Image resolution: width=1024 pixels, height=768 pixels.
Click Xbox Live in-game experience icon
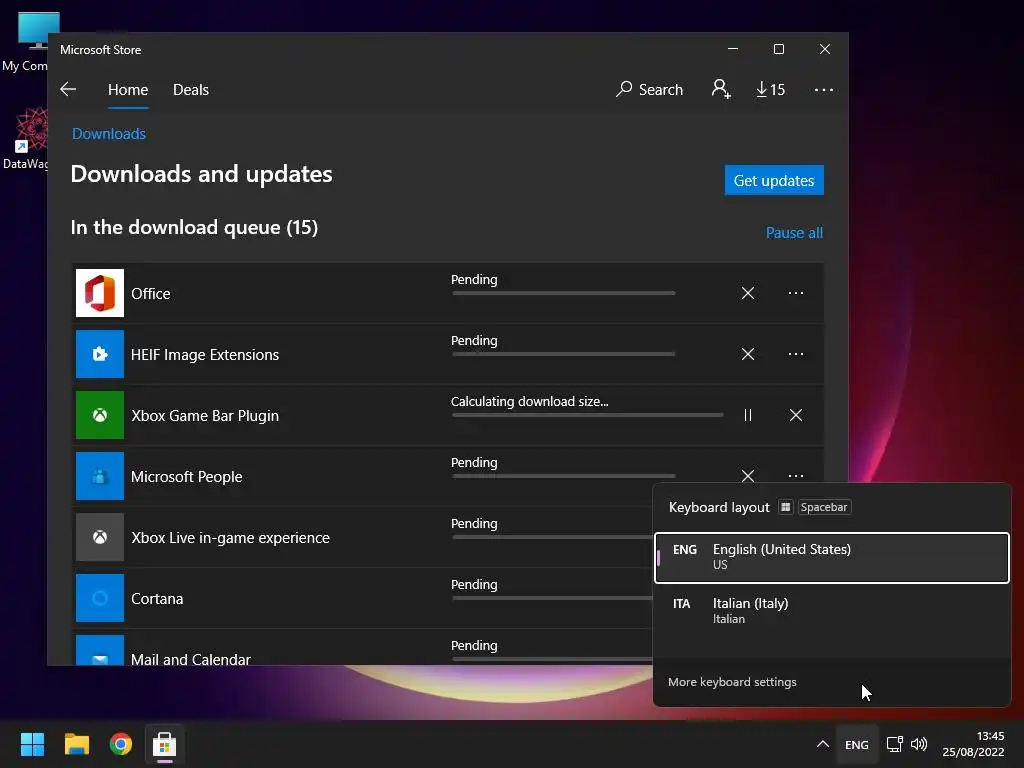(100, 537)
